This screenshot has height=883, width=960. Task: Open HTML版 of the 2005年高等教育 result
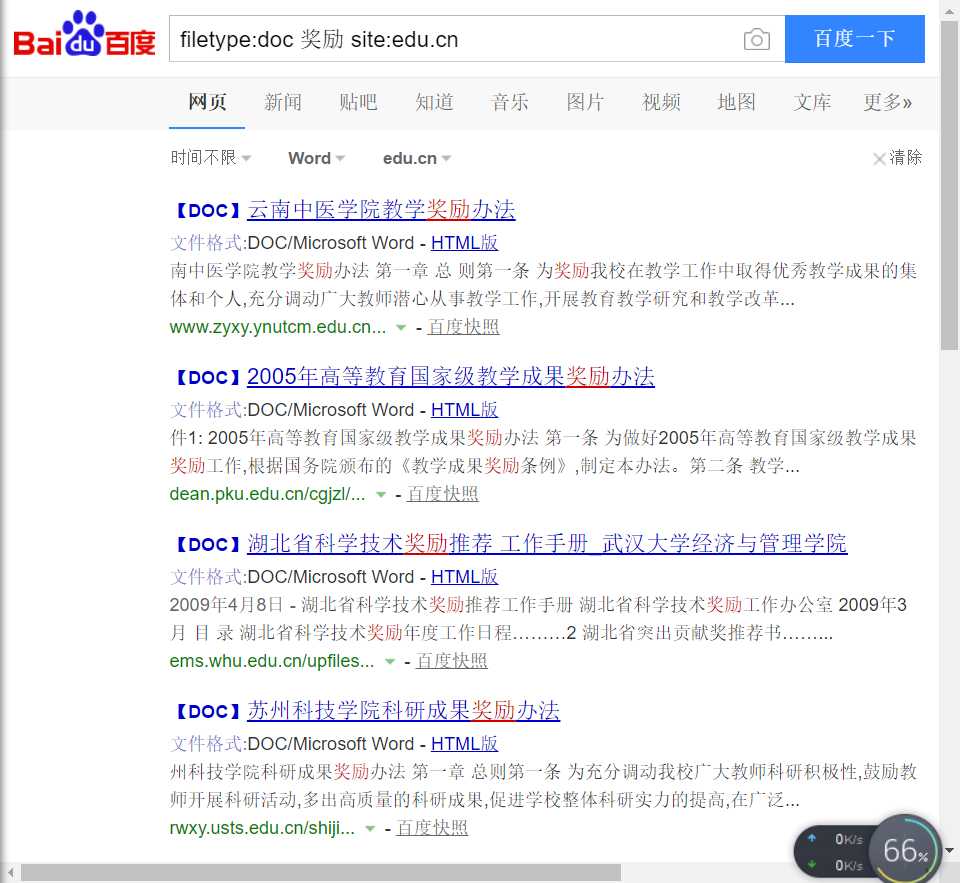pyautogui.click(x=465, y=410)
